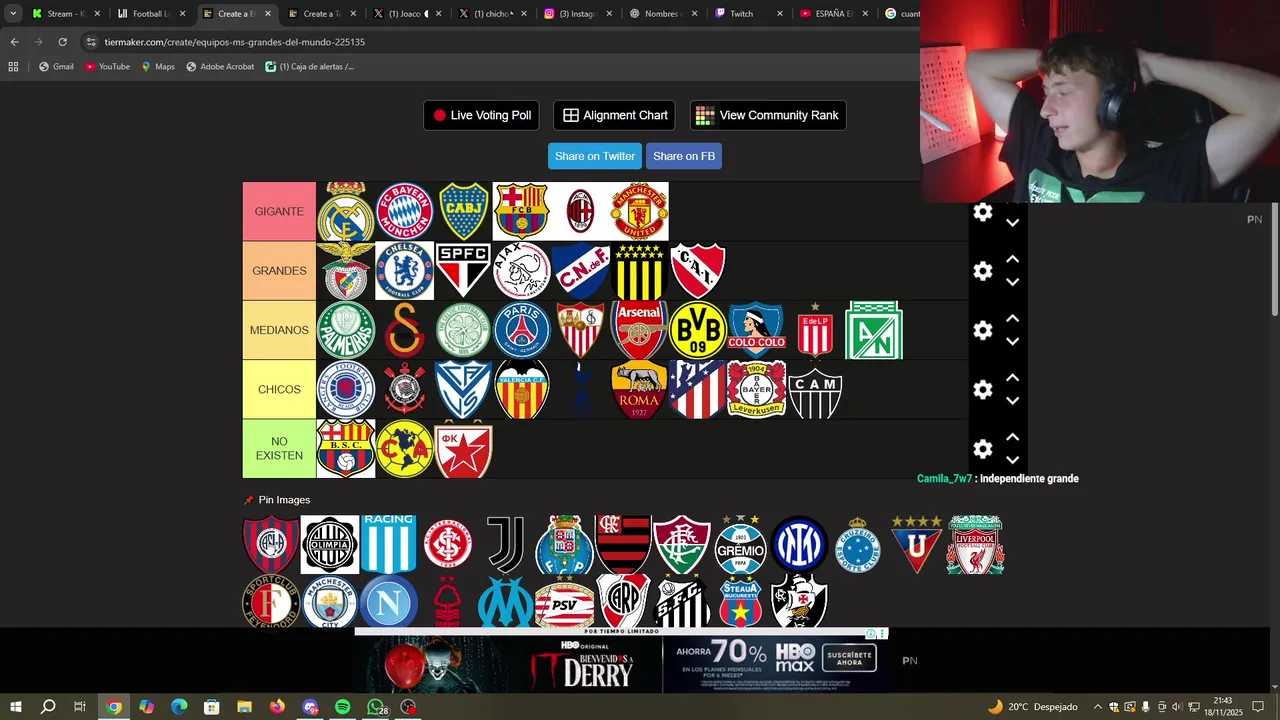This screenshot has height=720, width=1280.
Task: Open settings gear for GRANDES tier row
Action: [983, 271]
